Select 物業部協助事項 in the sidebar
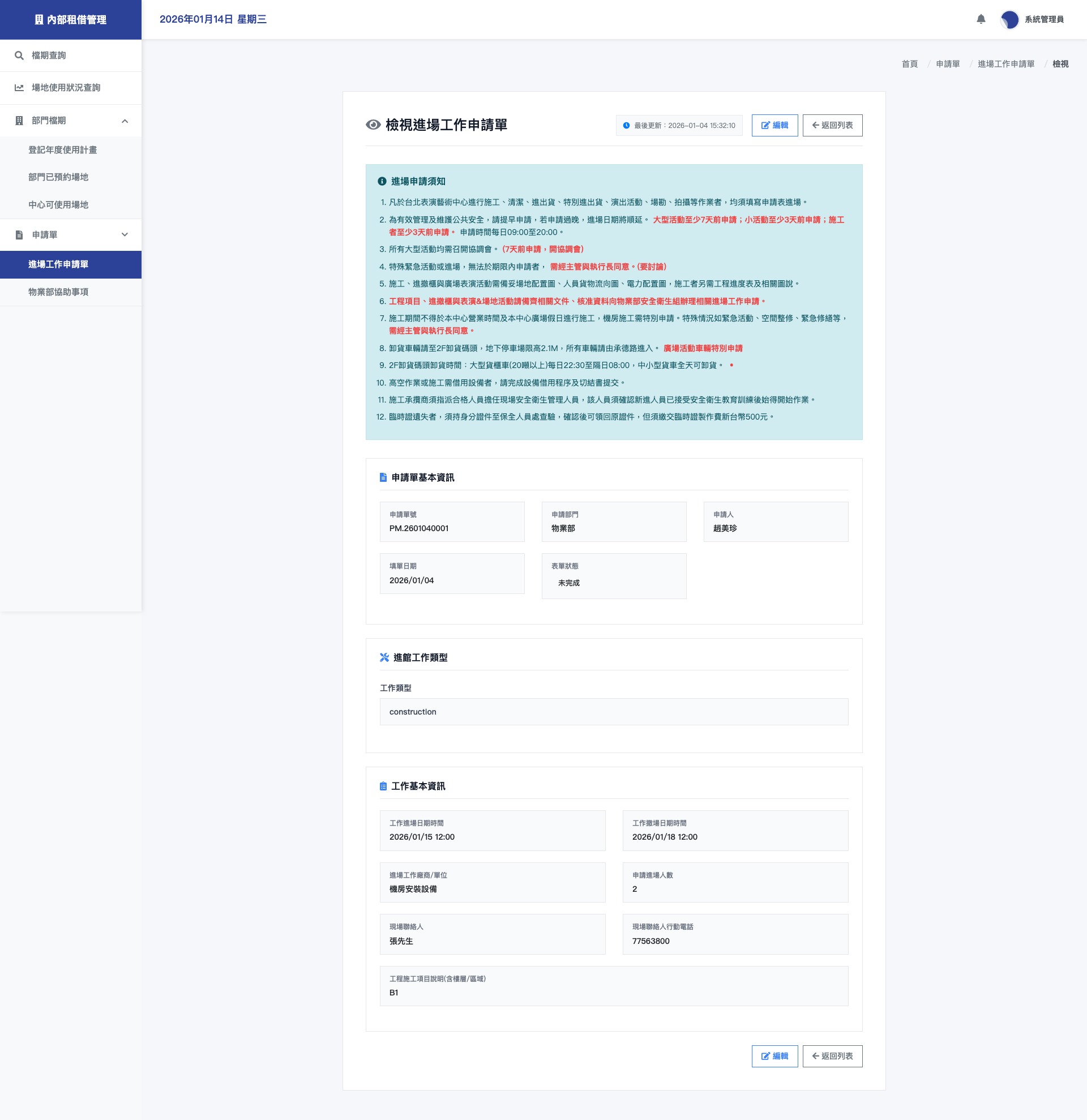 58,292
